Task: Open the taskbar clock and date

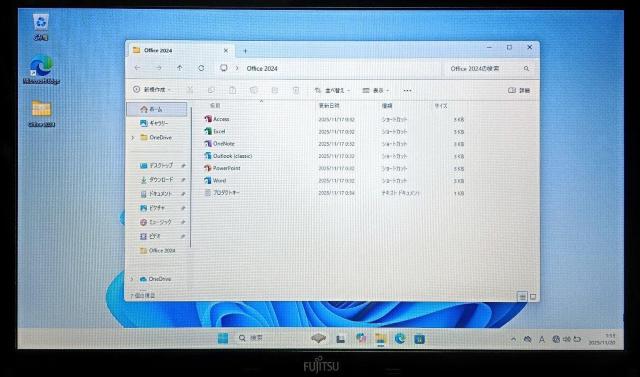Action: pyautogui.click(x=602, y=339)
